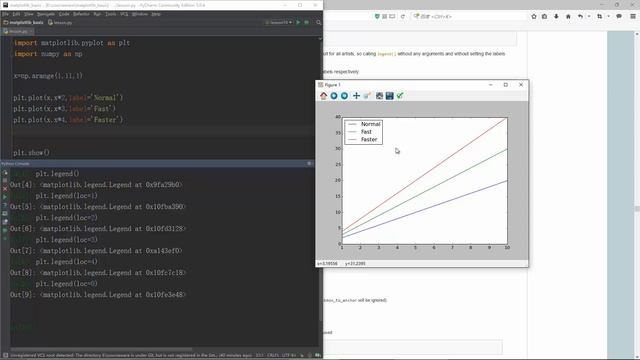Reload the page in the browser

pyautogui.click(x=403, y=16)
